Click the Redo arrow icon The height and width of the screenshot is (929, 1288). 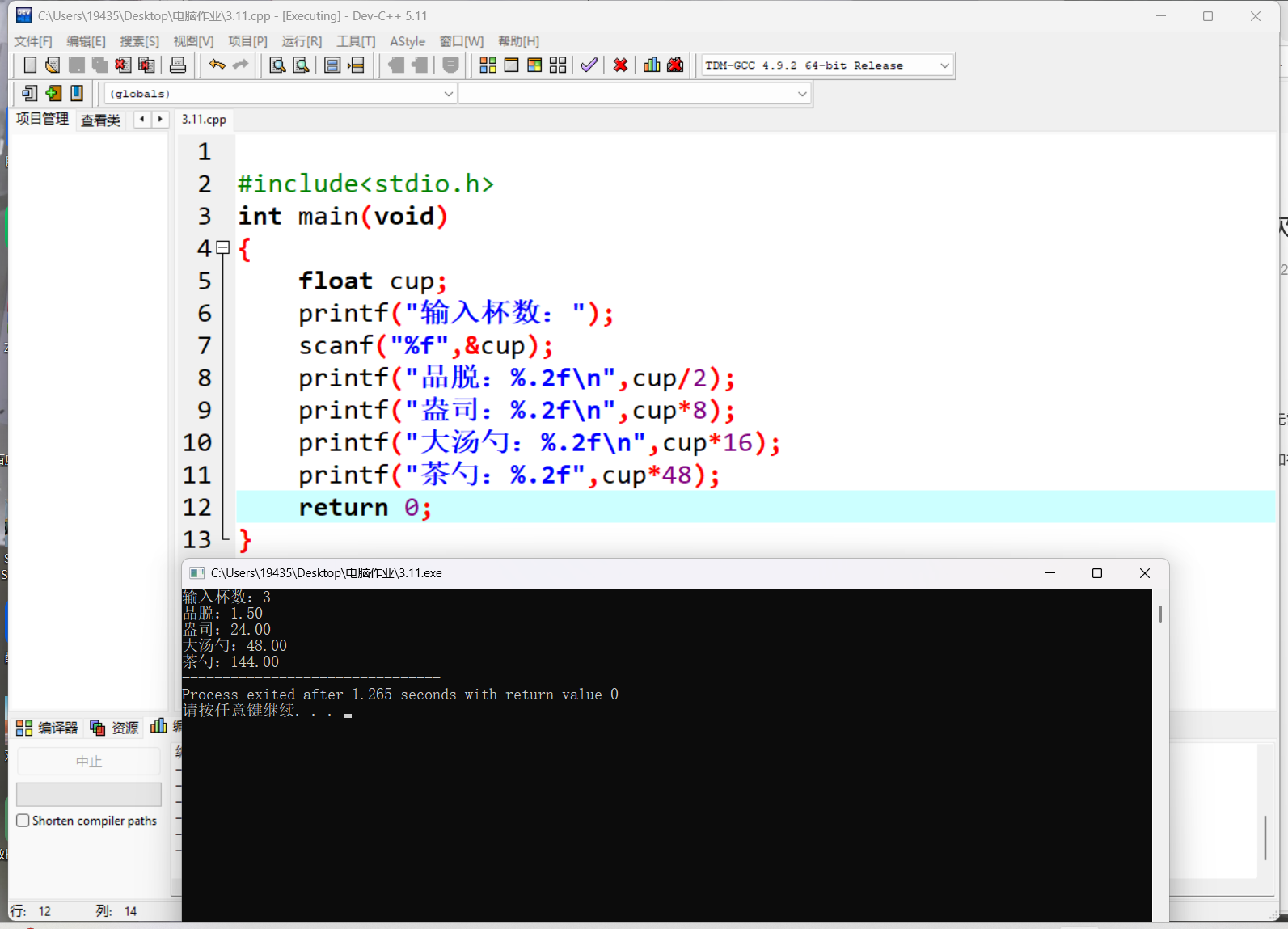pos(240,65)
